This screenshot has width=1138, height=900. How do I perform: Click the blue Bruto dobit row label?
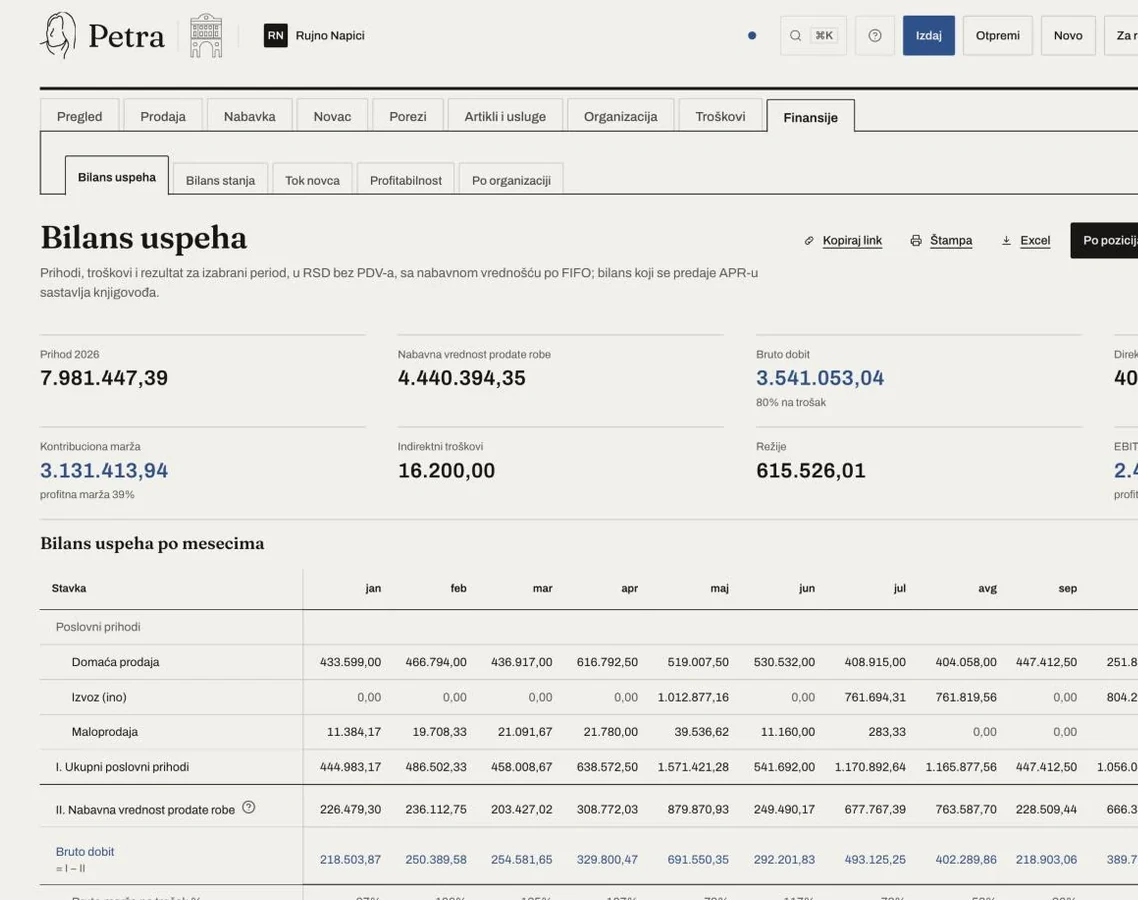(85, 851)
